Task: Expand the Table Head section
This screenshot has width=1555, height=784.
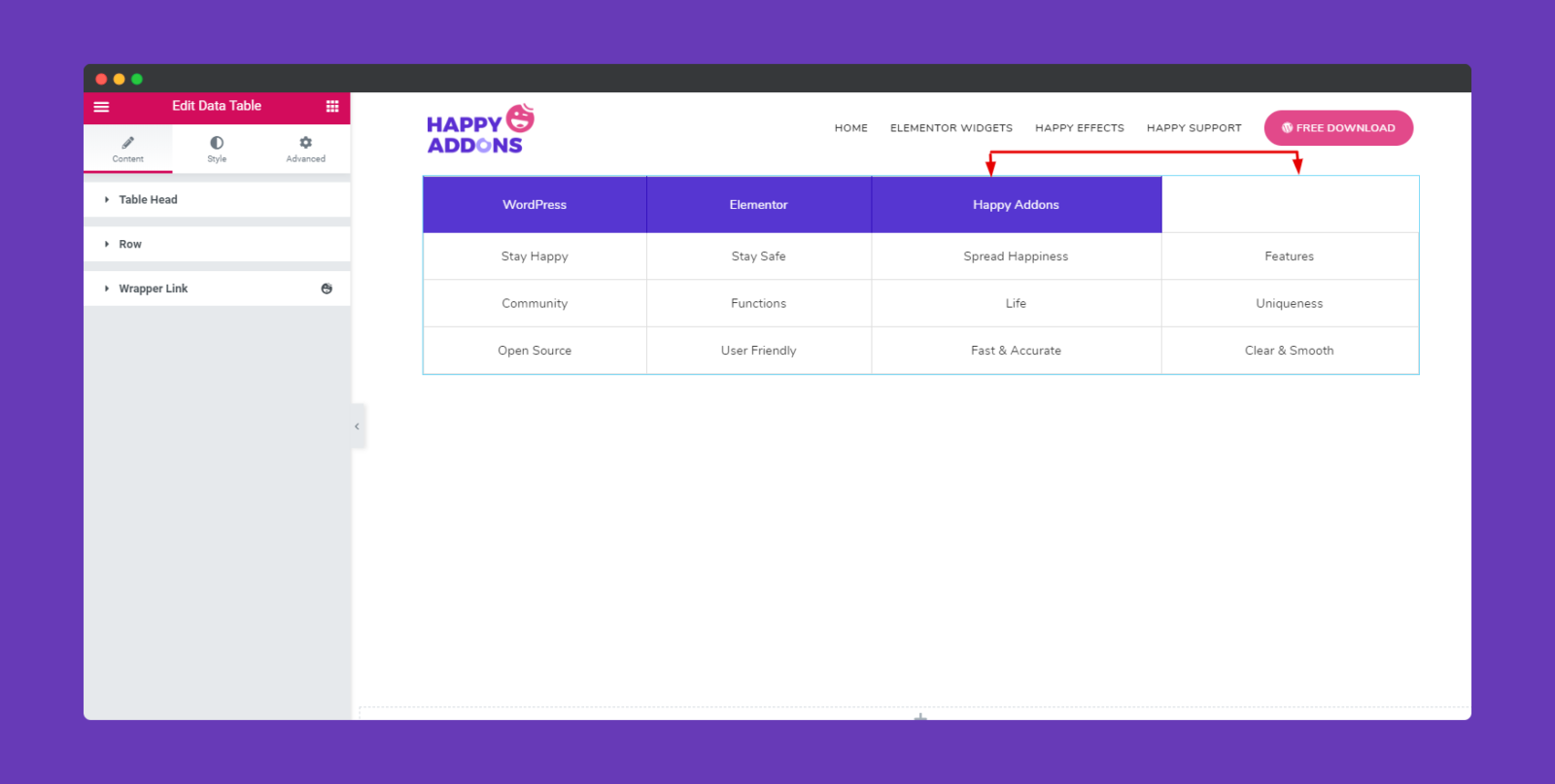Action: tap(217, 200)
